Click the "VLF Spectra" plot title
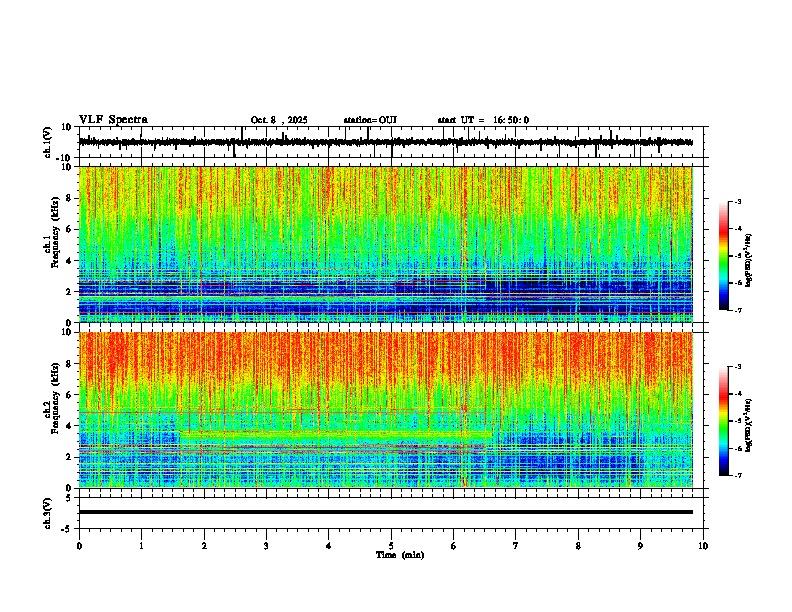The height and width of the screenshot is (612, 792). (x=113, y=120)
